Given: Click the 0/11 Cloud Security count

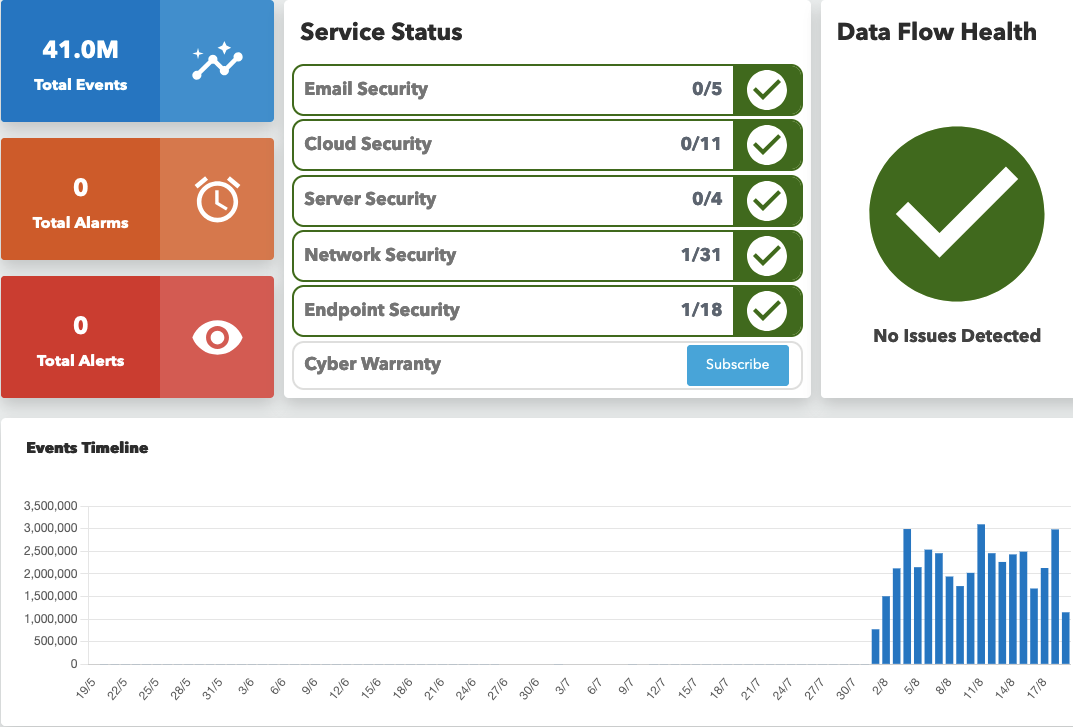Looking at the screenshot, I should click(701, 144).
